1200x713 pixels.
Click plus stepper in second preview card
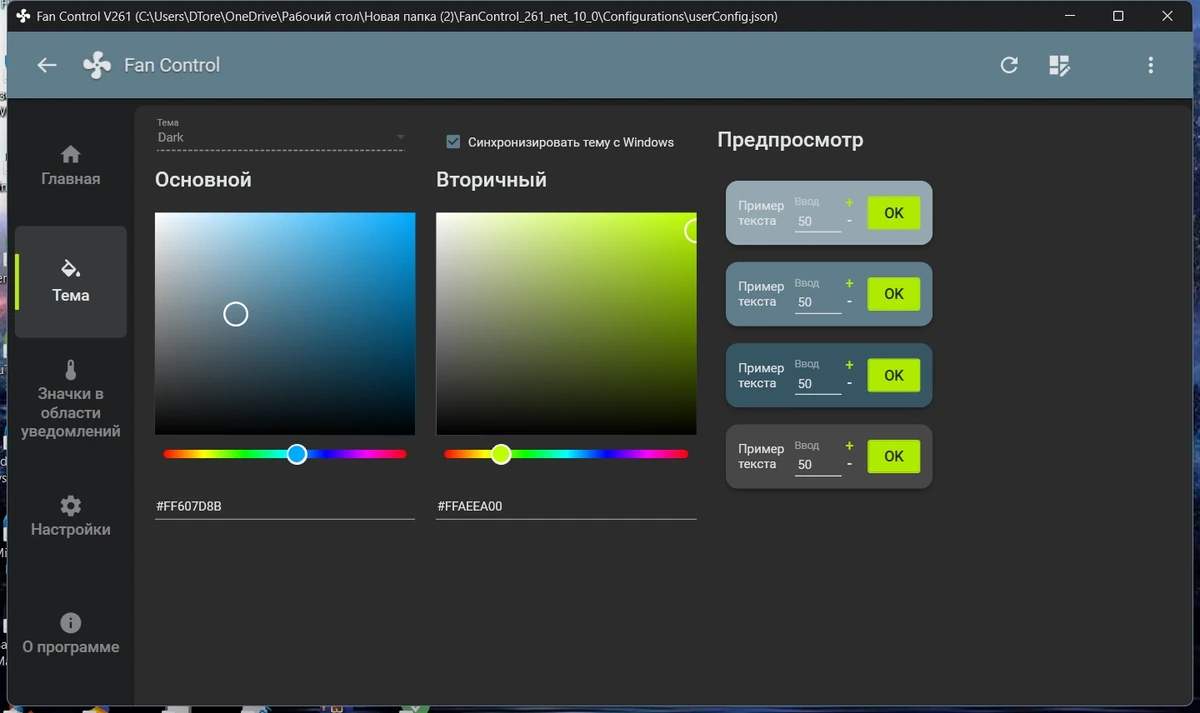click(849, 283)
